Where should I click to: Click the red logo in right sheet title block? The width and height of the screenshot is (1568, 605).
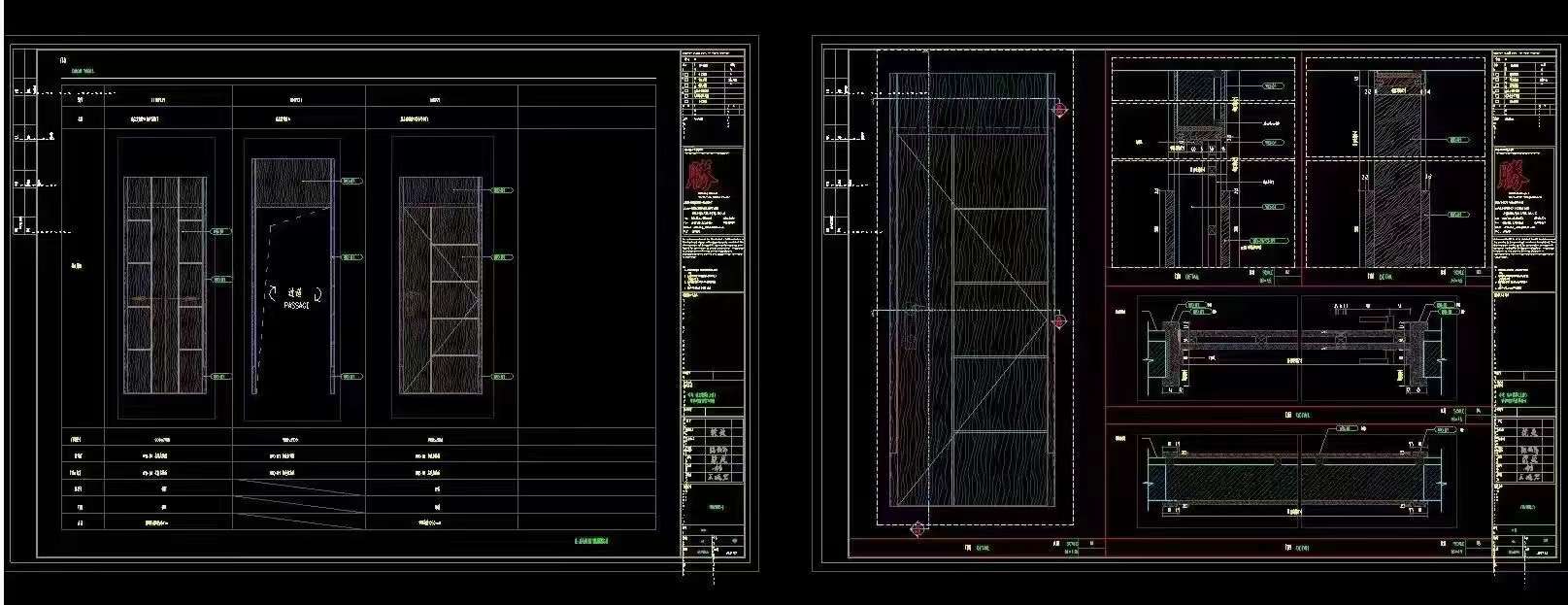pyautogui.click(x=1510, y=177)
